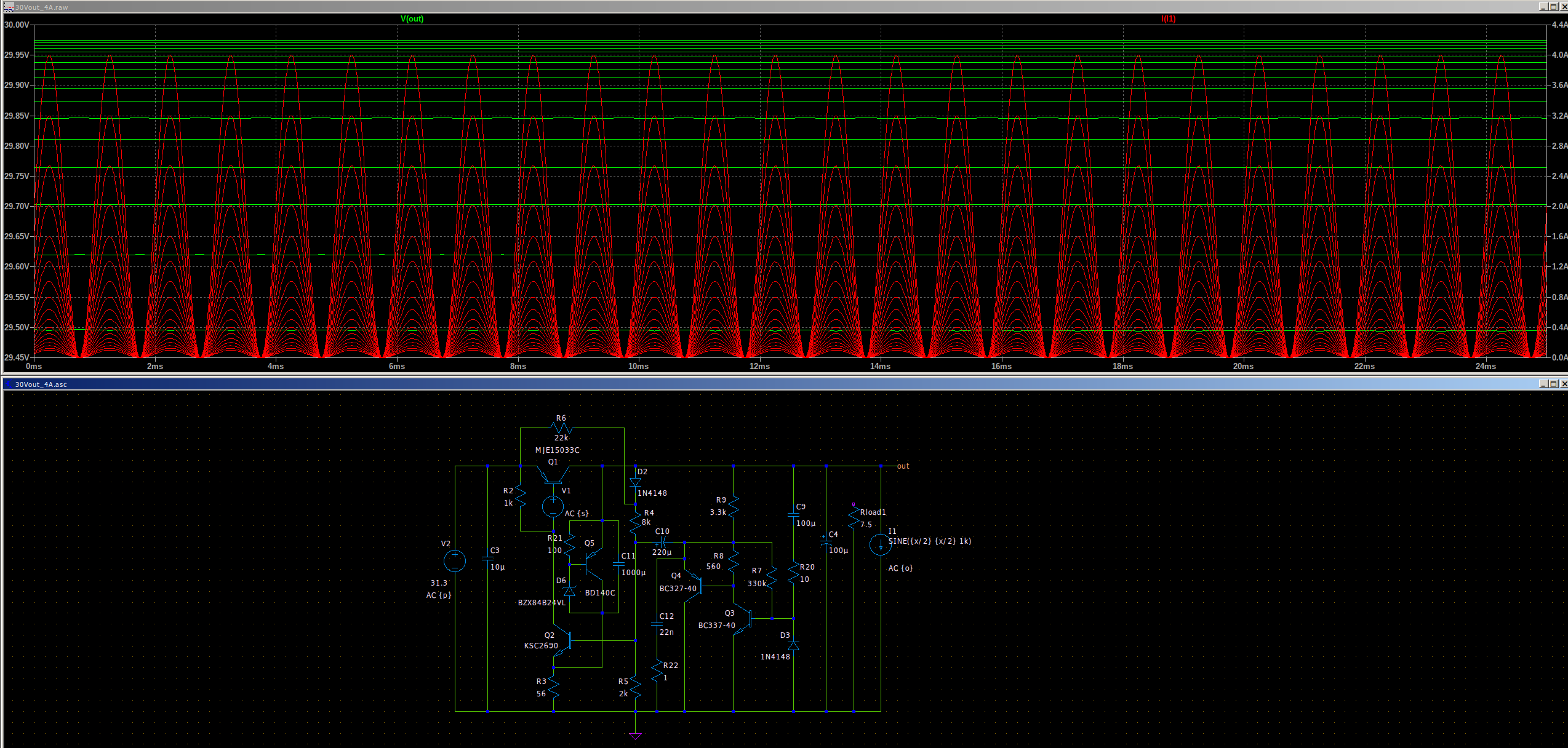Click the 12ms time axis label
This screenshot has height=748, width=1568.
click(x=759, y=367)
